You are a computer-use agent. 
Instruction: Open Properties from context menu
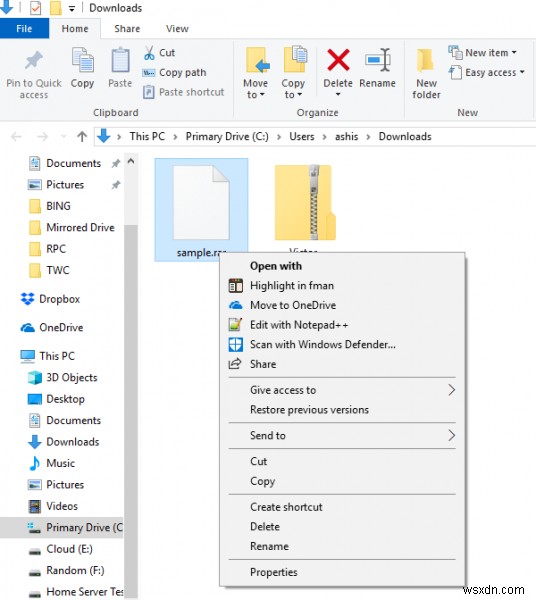[x=274, y=572]
